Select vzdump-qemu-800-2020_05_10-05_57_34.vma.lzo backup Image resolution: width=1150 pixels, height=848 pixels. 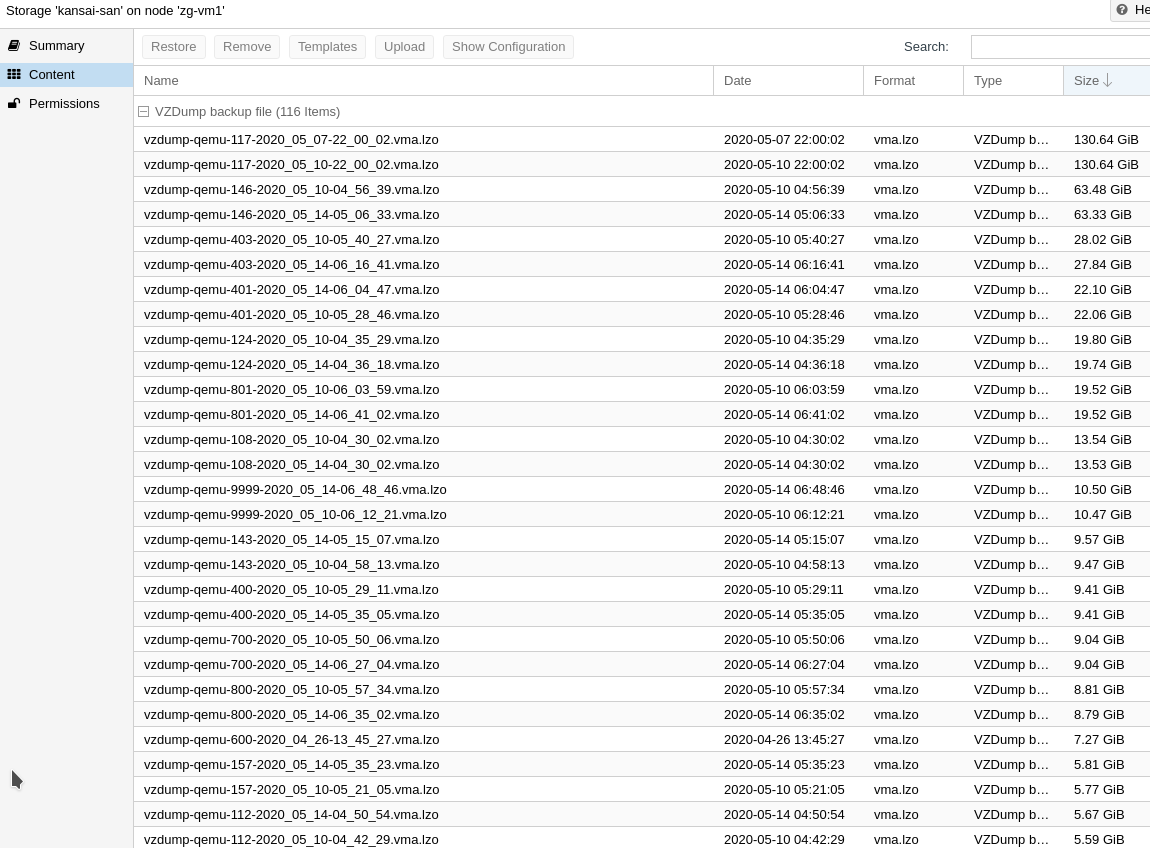pos(642,689)
